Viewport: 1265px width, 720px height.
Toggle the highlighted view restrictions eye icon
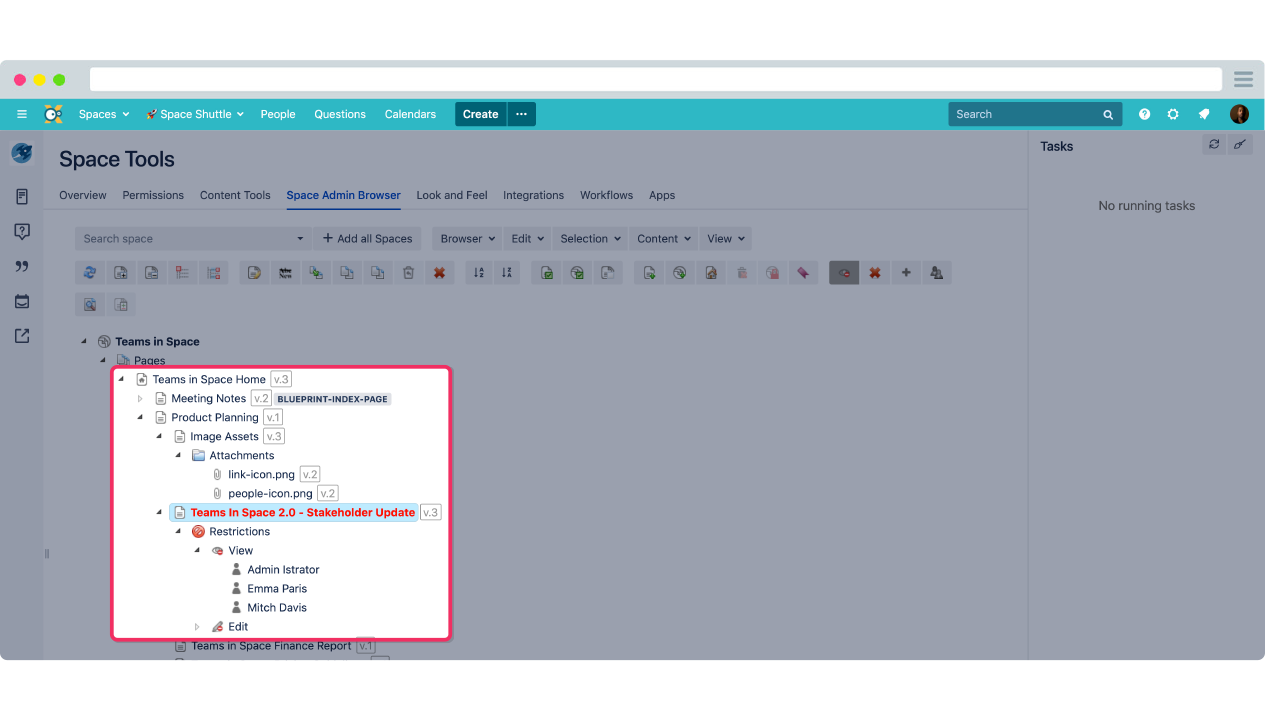(x=843, y=272)
